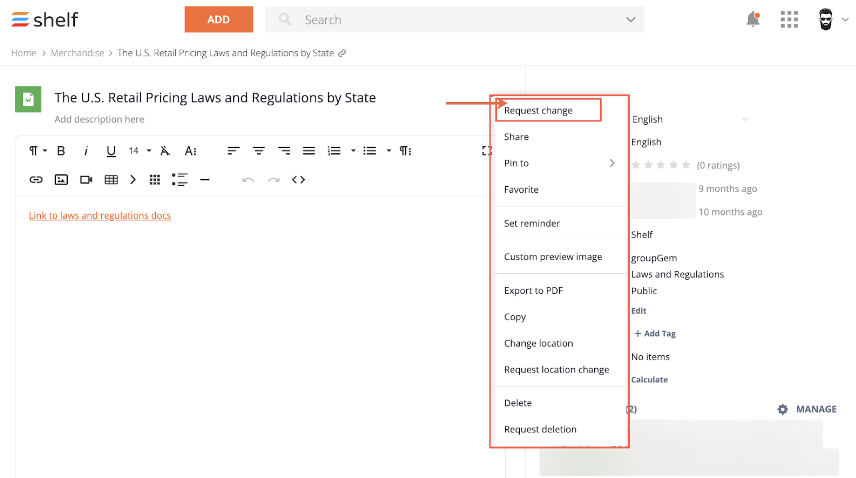Select Request location change
Image resolution: width=856 pixels, height=478 pixels.
[556, 369]
